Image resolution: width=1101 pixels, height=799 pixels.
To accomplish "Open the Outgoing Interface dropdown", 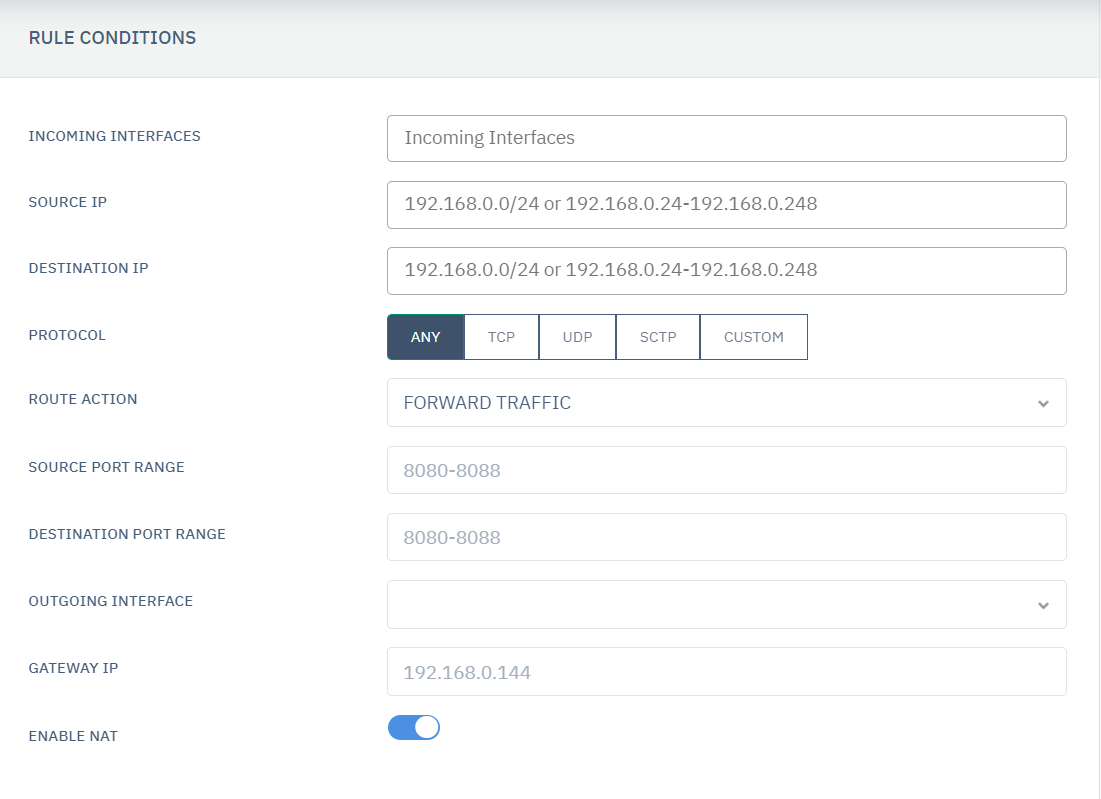I will [x=727, y=605].
